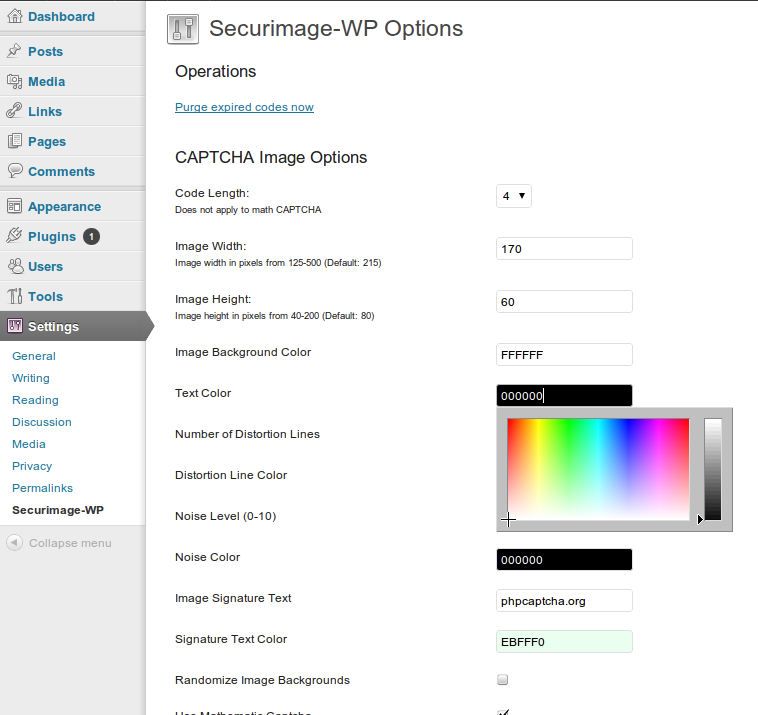758x715 pixels.
Task: Click the Media camera icon in sidebar
Action: pos(15,81)
